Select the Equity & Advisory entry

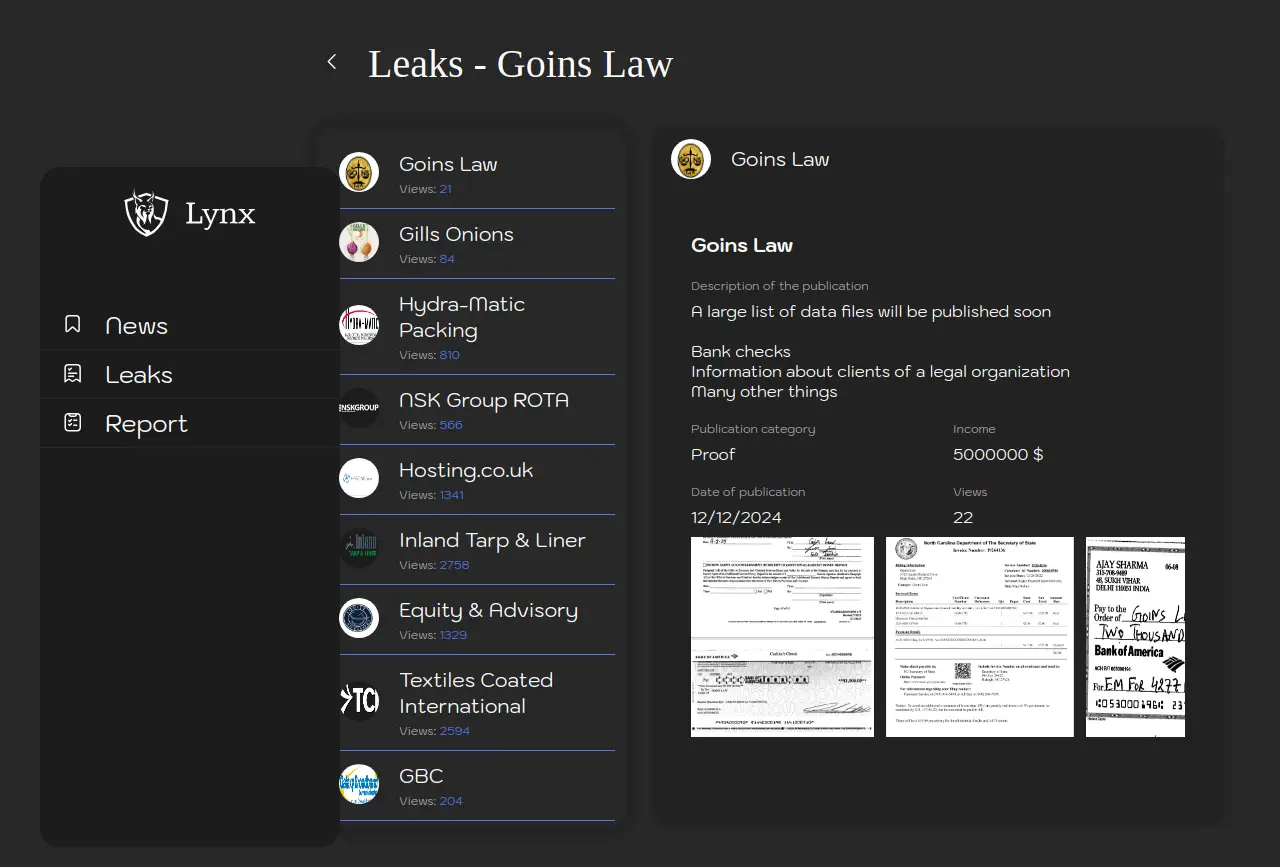pyautogui.click(x=487, y=610)
